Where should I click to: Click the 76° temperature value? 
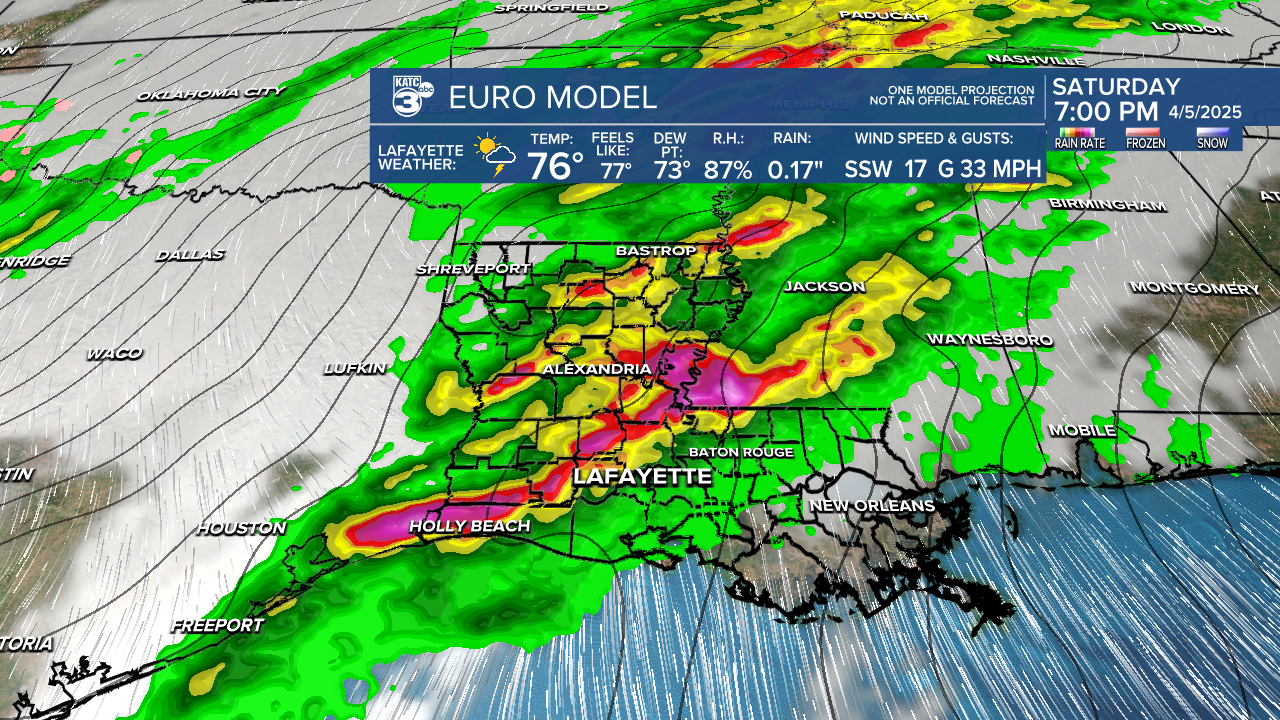555,166
